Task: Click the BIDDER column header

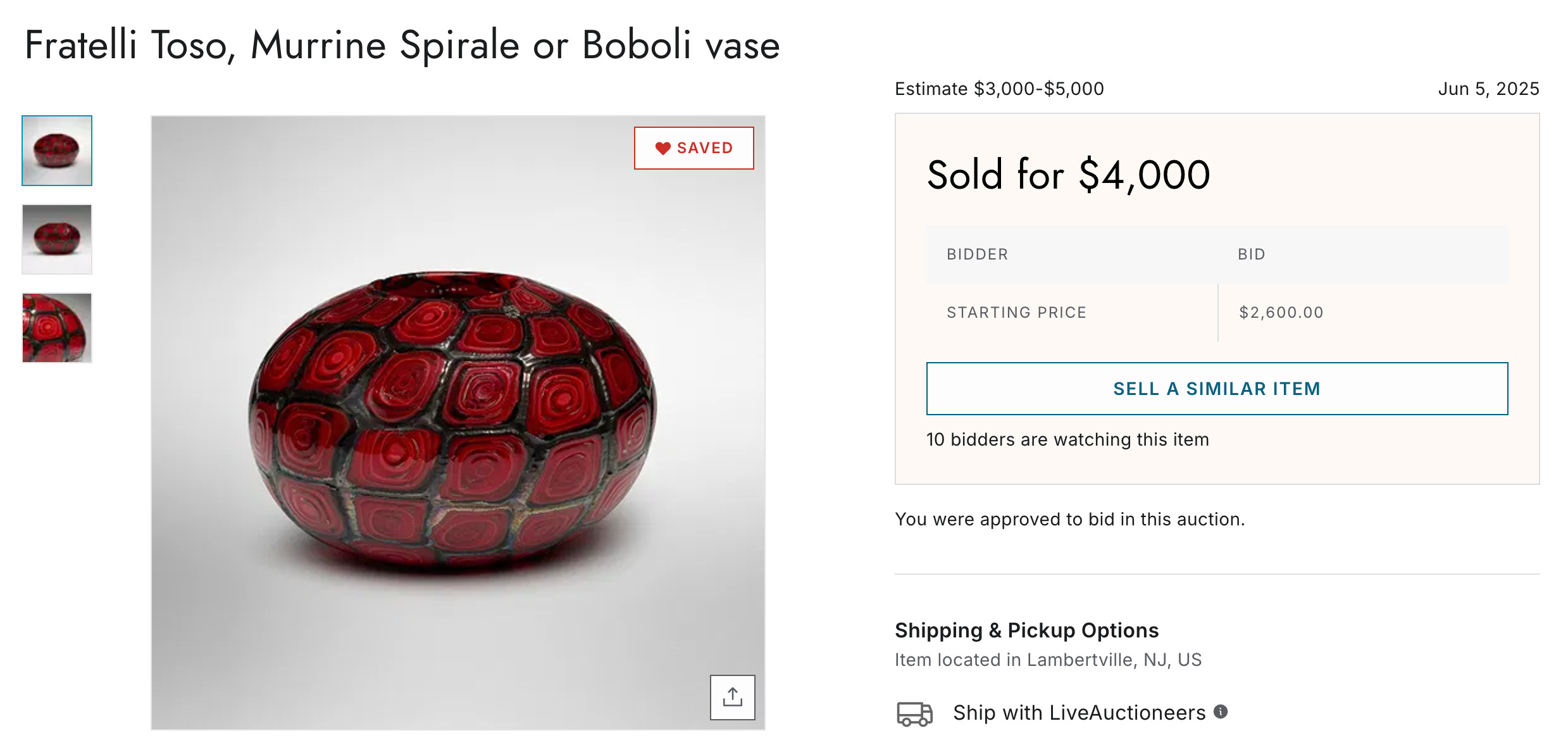Action: tap(977, 254)
